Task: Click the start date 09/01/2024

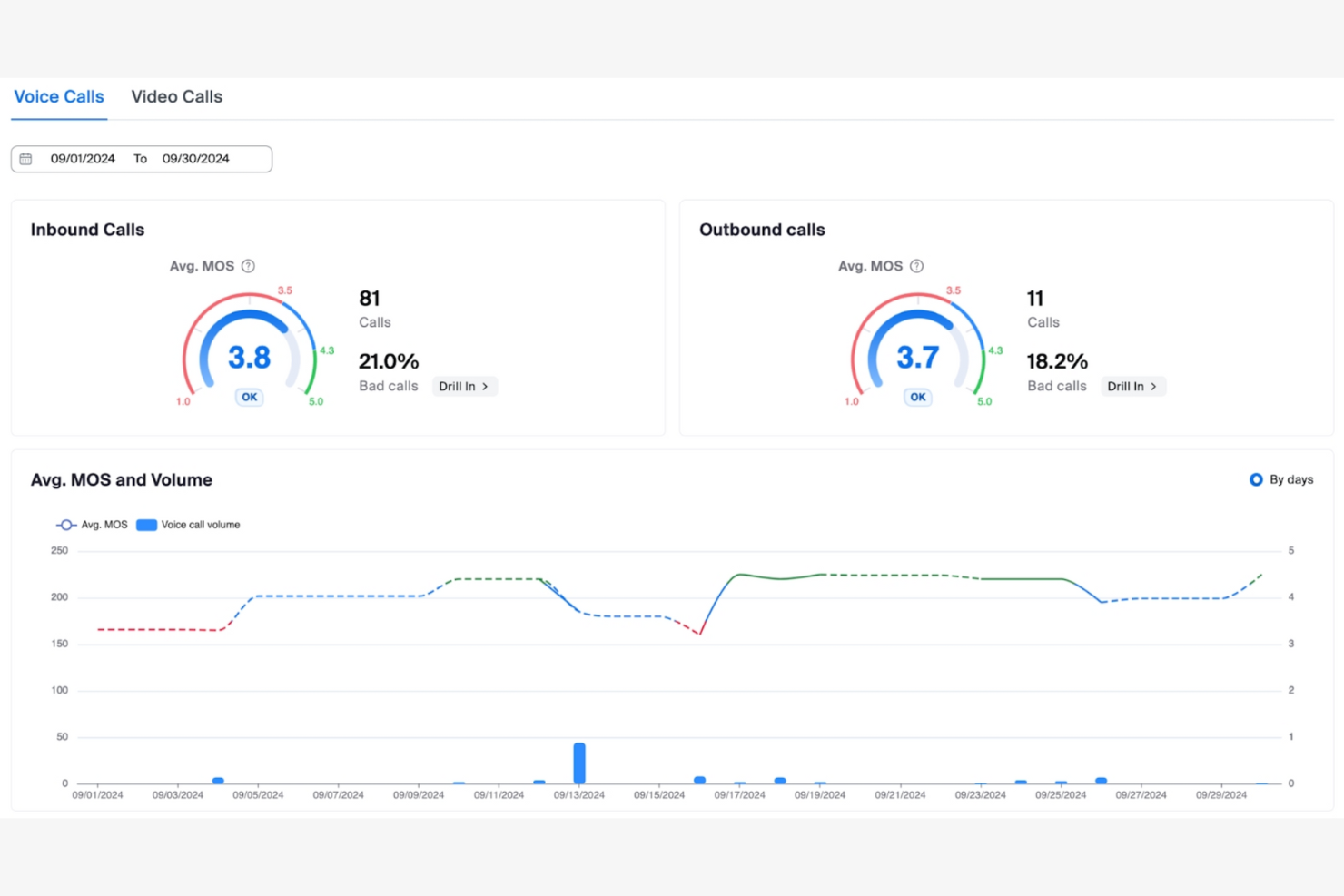Action: [83, 159]
